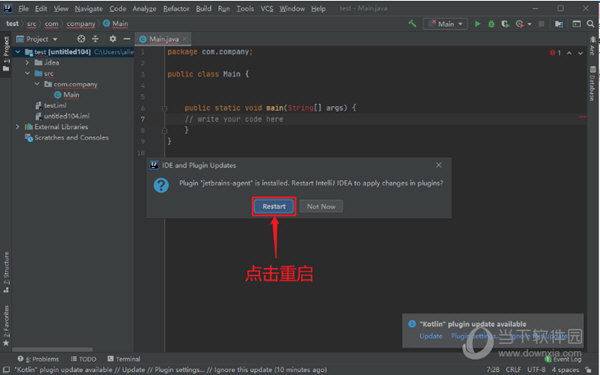Start debugging with the bug icon
Image resolution: width=600 pixels, height=375 pixels.
(491, 24)
